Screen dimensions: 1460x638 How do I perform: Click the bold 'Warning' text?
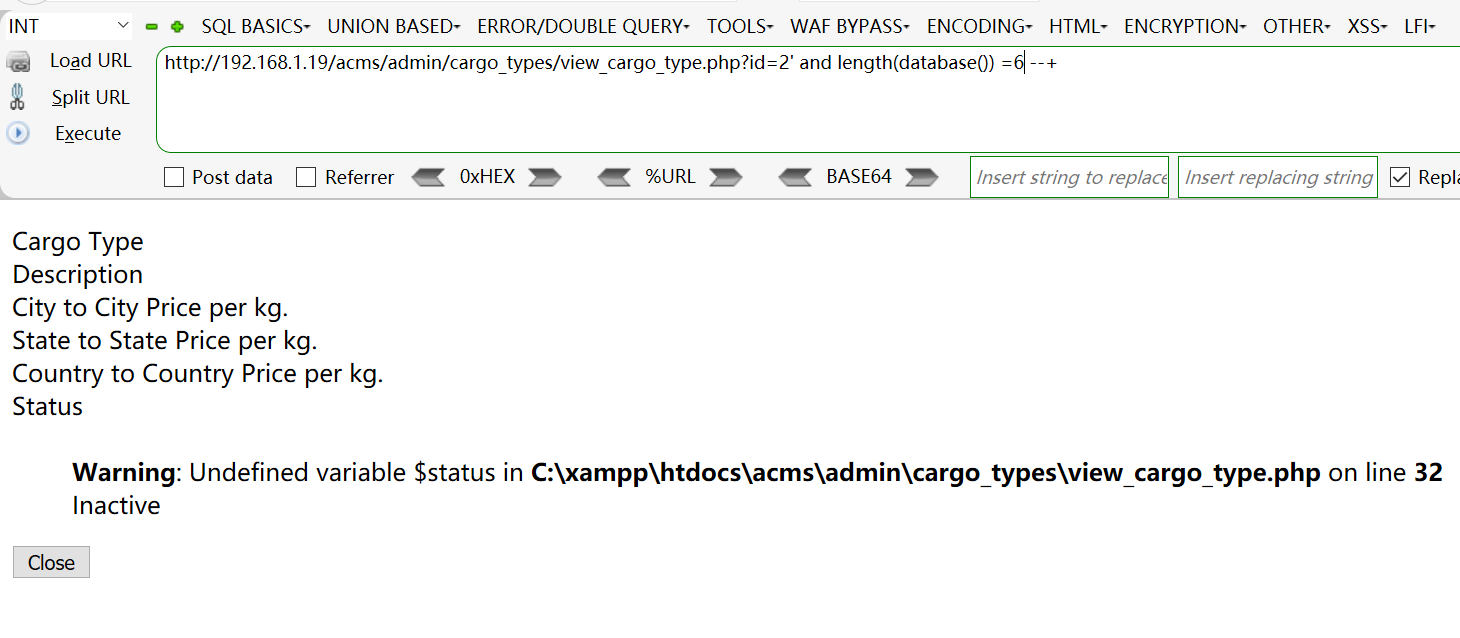pyautogui.click(x=124, y=472)
